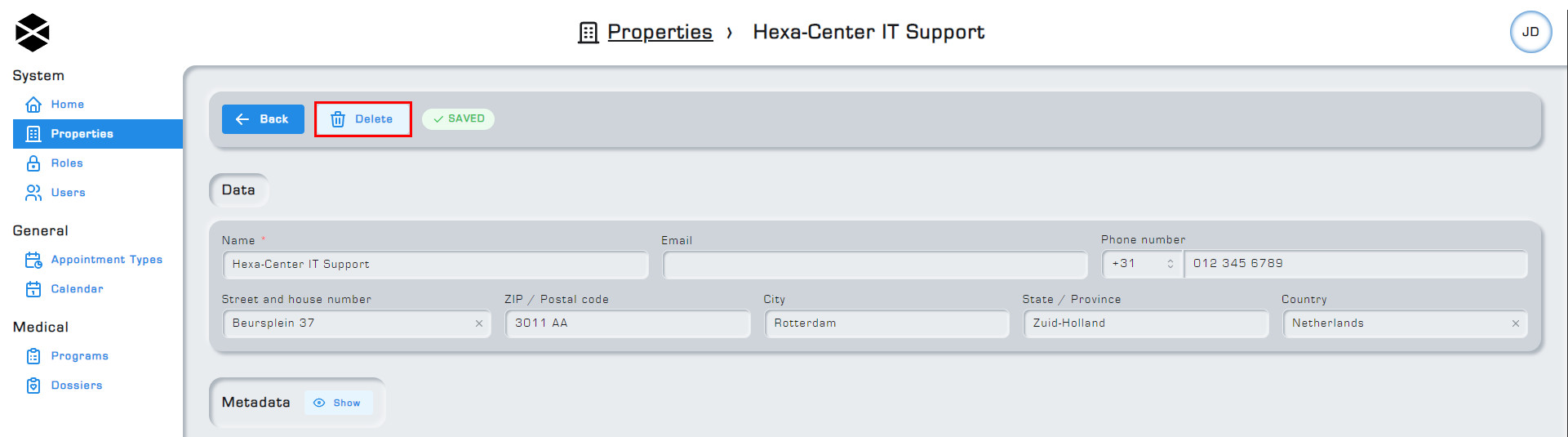
Task: Clear the Netherlands country selection
Action: [x=1516, y=323]
